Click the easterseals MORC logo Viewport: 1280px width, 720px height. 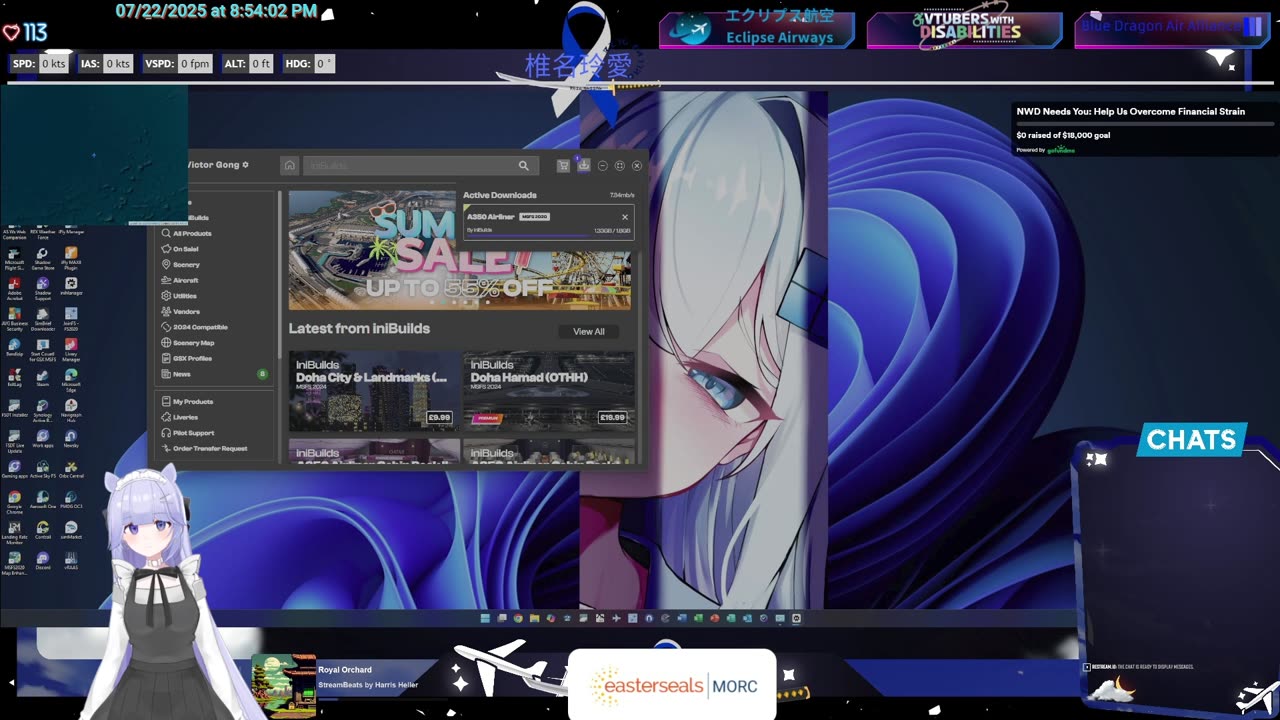tap(672, 685)
